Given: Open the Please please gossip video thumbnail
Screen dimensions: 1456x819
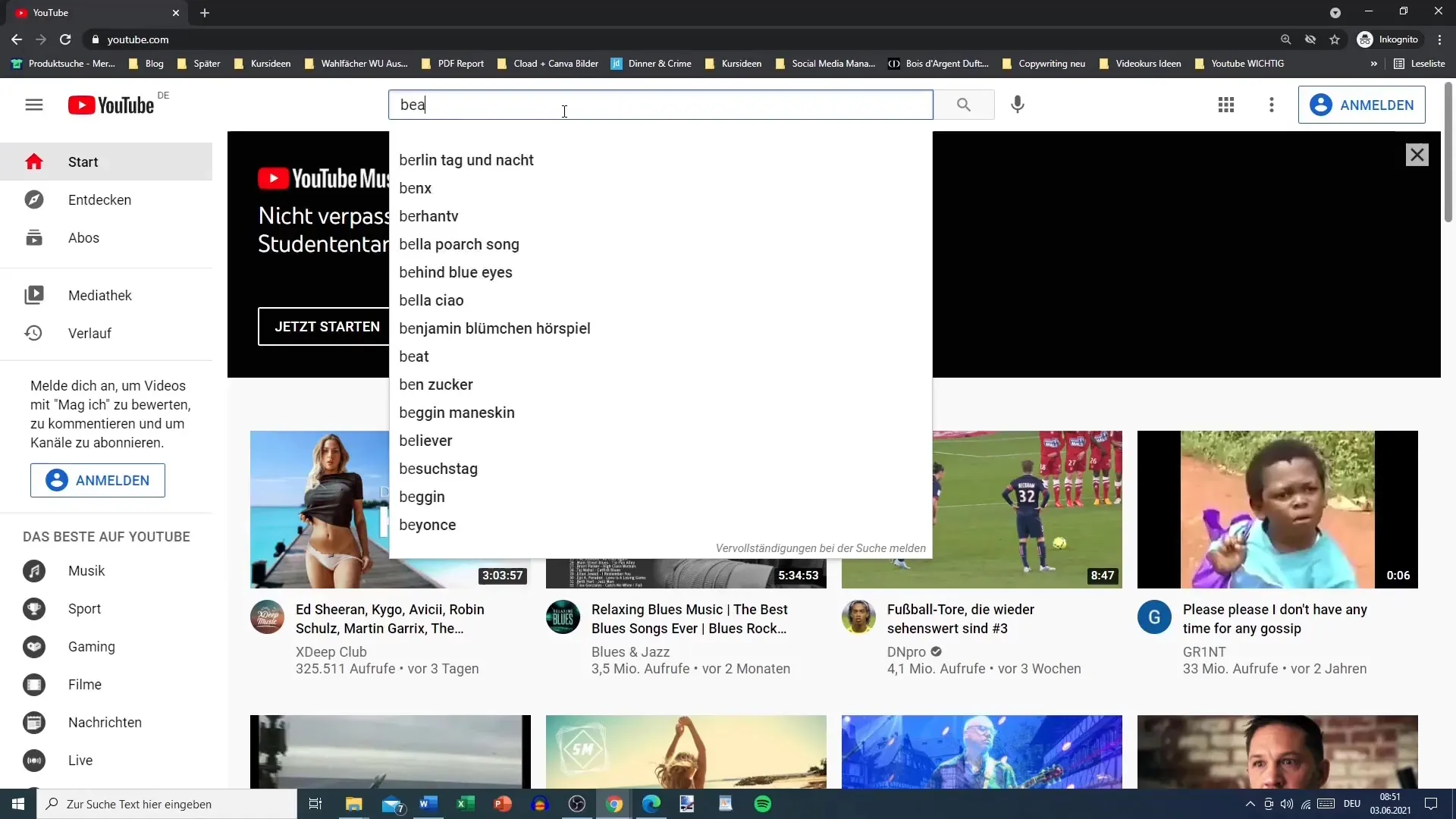Looking at the screenshot, I should [x=1278, y=510].
